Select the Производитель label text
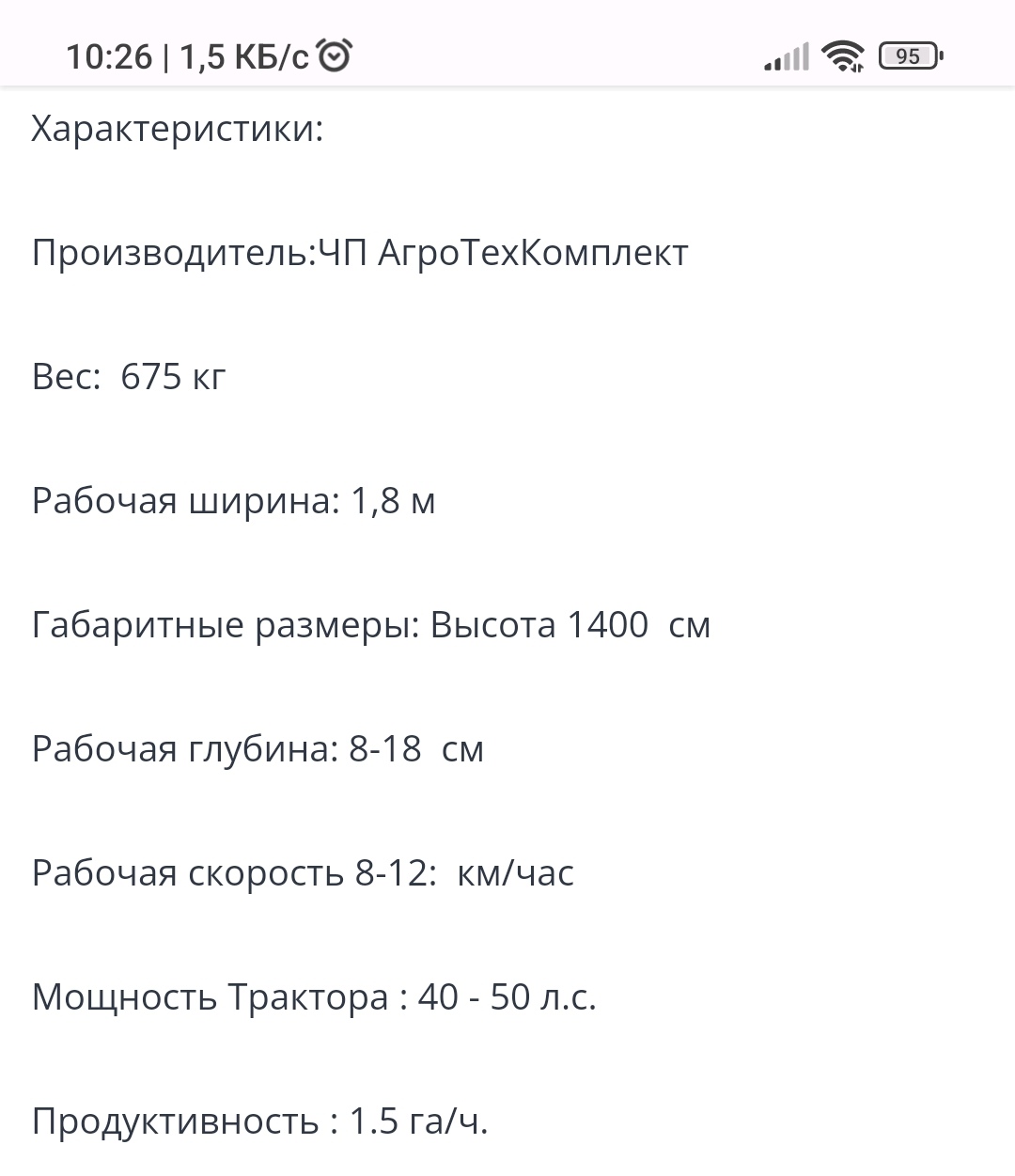This screenshot has height=1176, width=1015. pyautogui.click(x=174, y=253)
